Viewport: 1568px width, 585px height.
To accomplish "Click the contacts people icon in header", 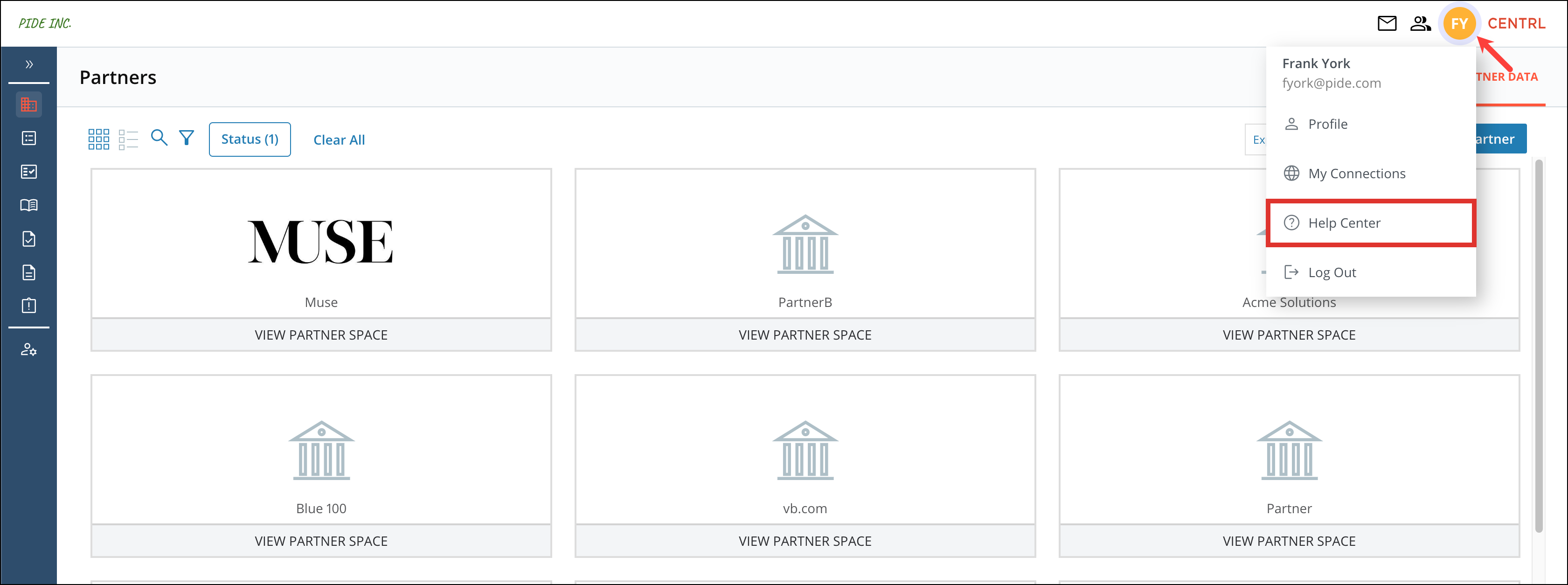I will [1420, 24].
